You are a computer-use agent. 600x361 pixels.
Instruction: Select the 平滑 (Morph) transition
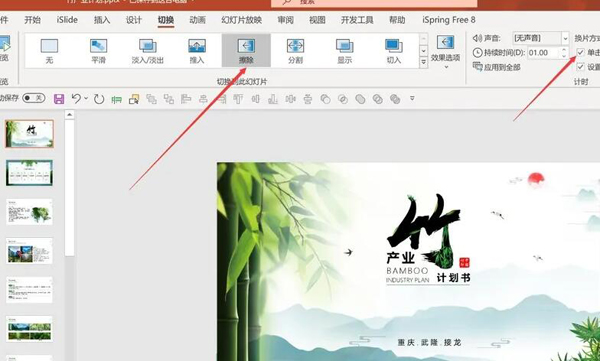(98, 51)
